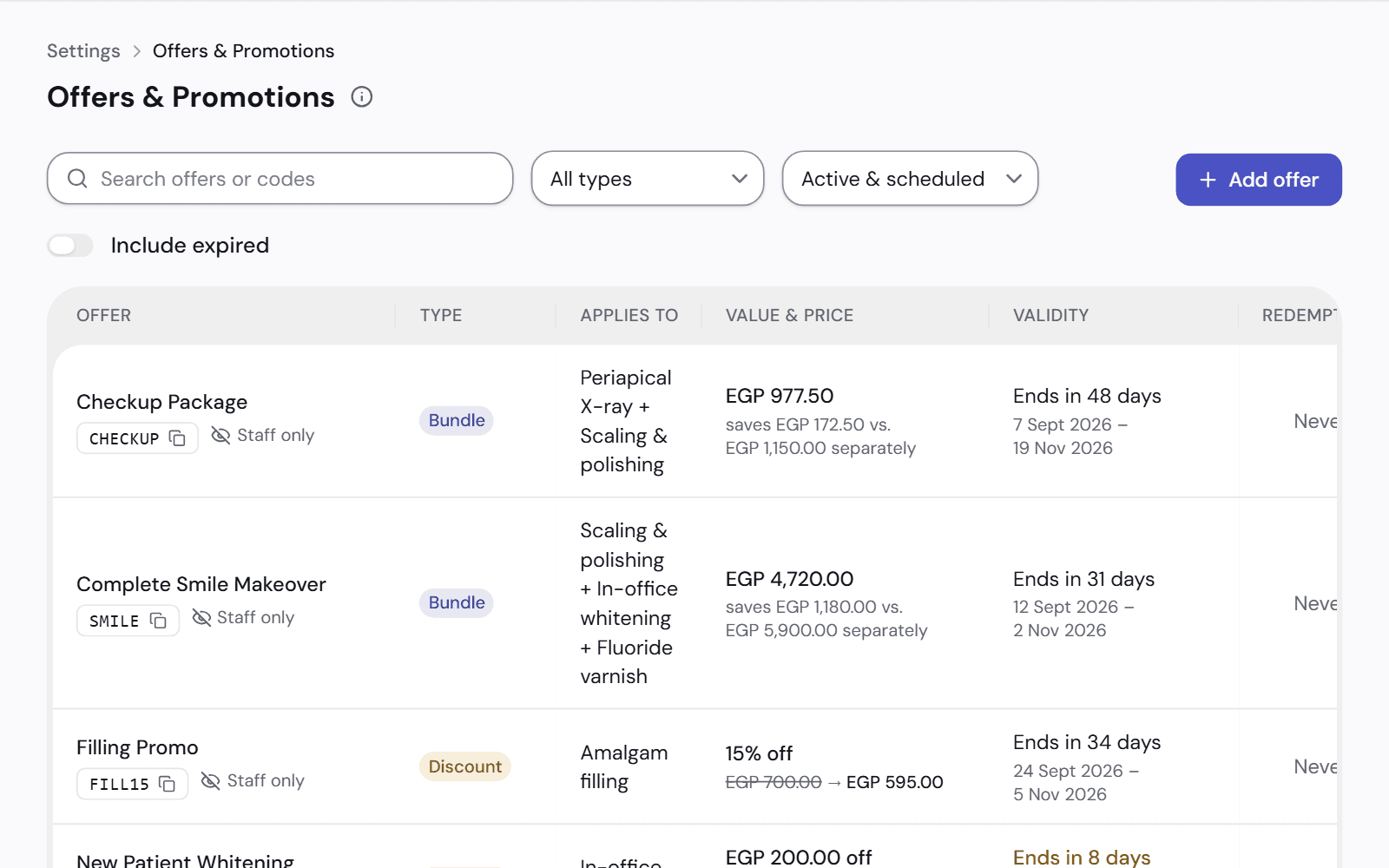The image size is (1389, 868).
Task: Click 12 Sept 2026 date range
Action: point(1073,619)
